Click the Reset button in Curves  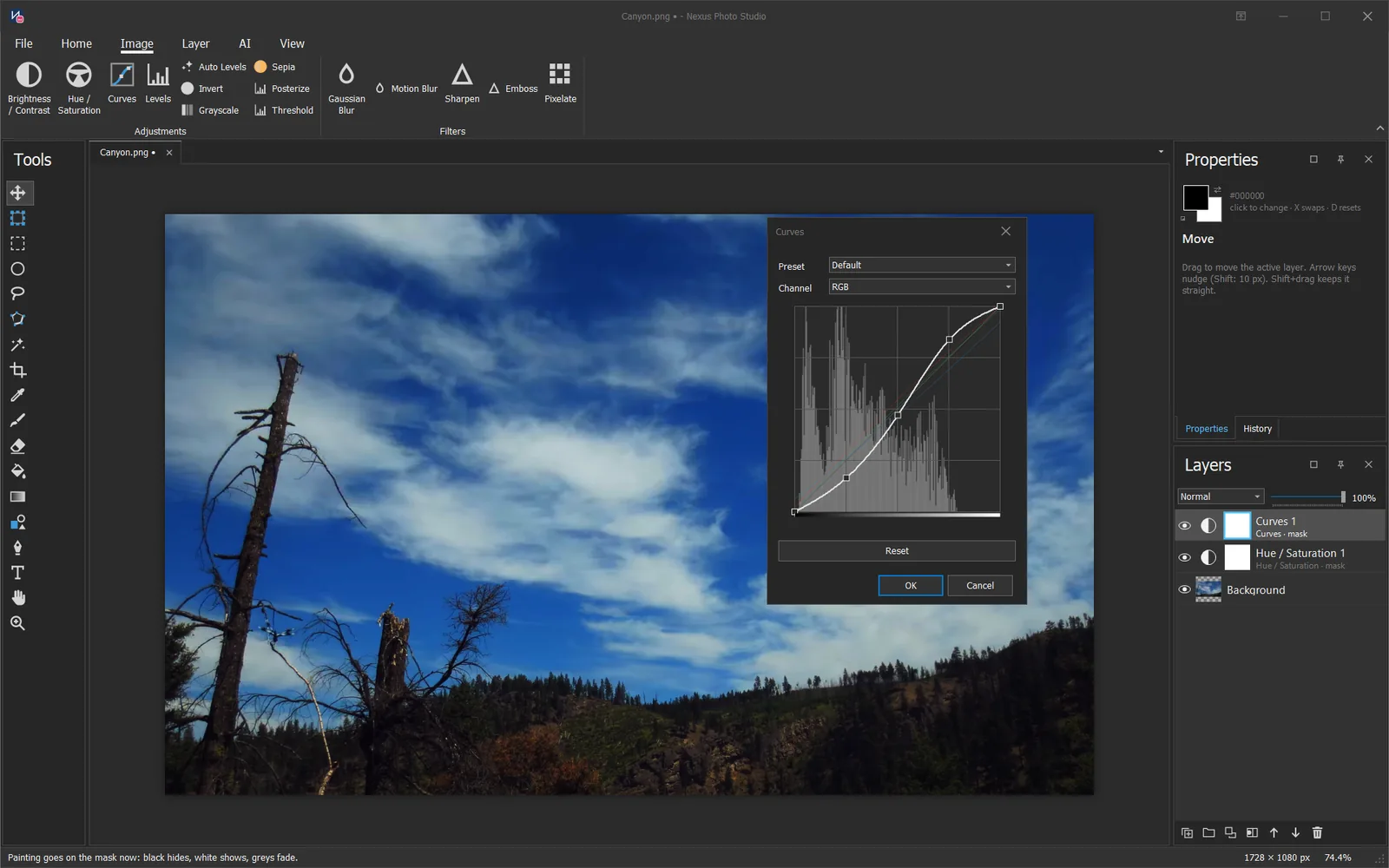897,551
